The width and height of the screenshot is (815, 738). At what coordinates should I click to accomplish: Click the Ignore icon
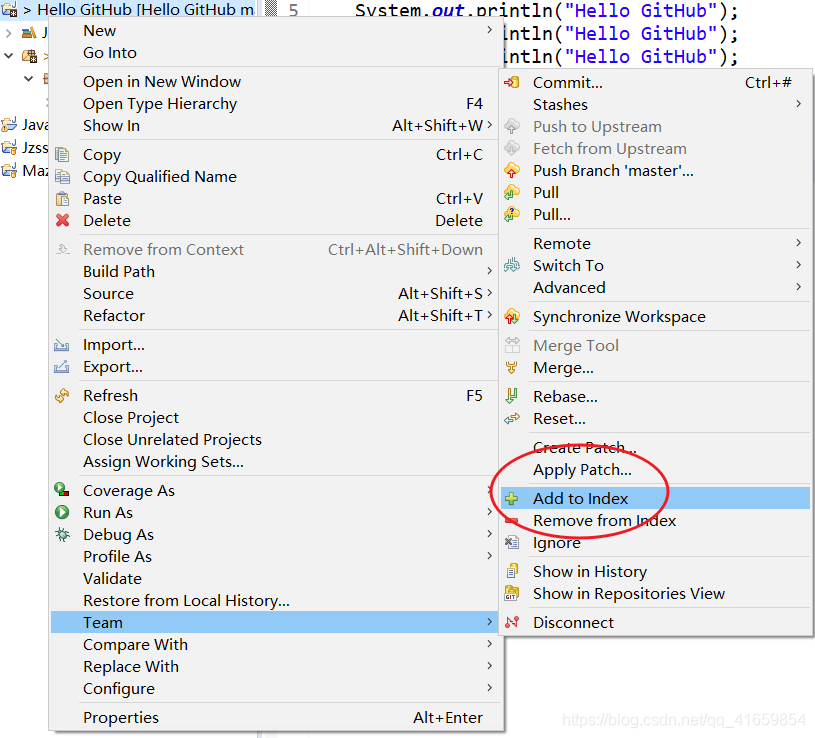[x=512, y=543]
